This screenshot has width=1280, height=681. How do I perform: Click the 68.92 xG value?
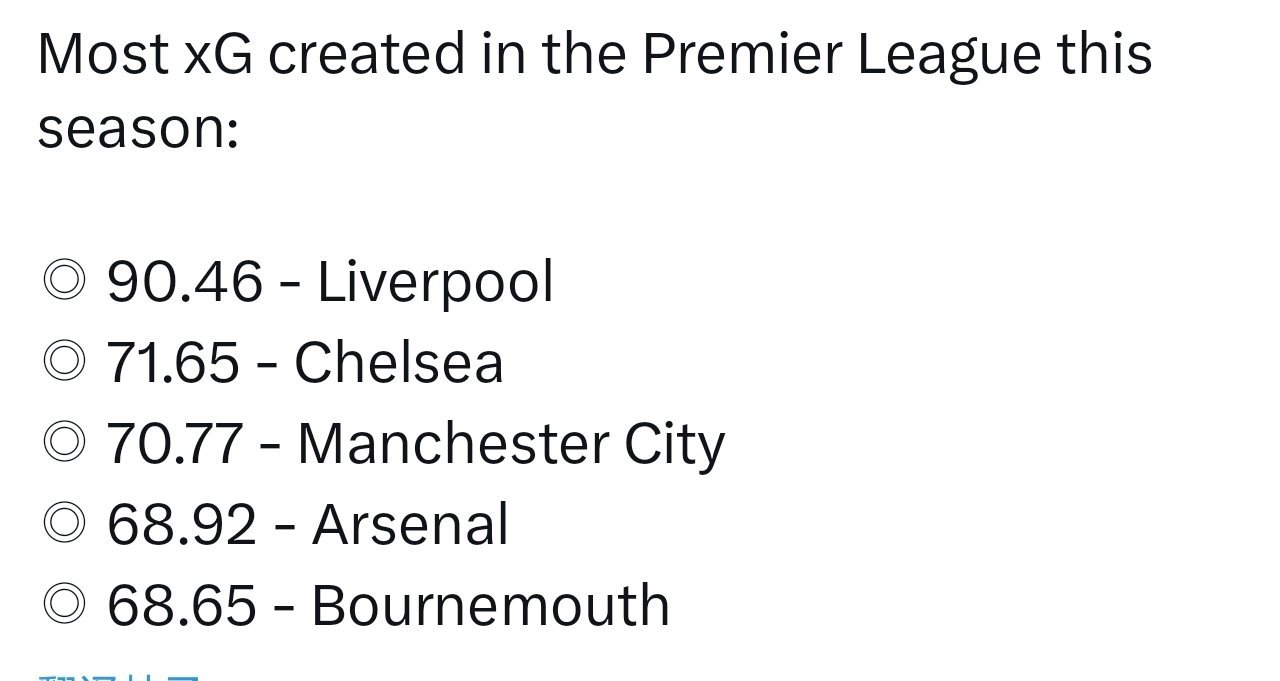pos(181,525)
